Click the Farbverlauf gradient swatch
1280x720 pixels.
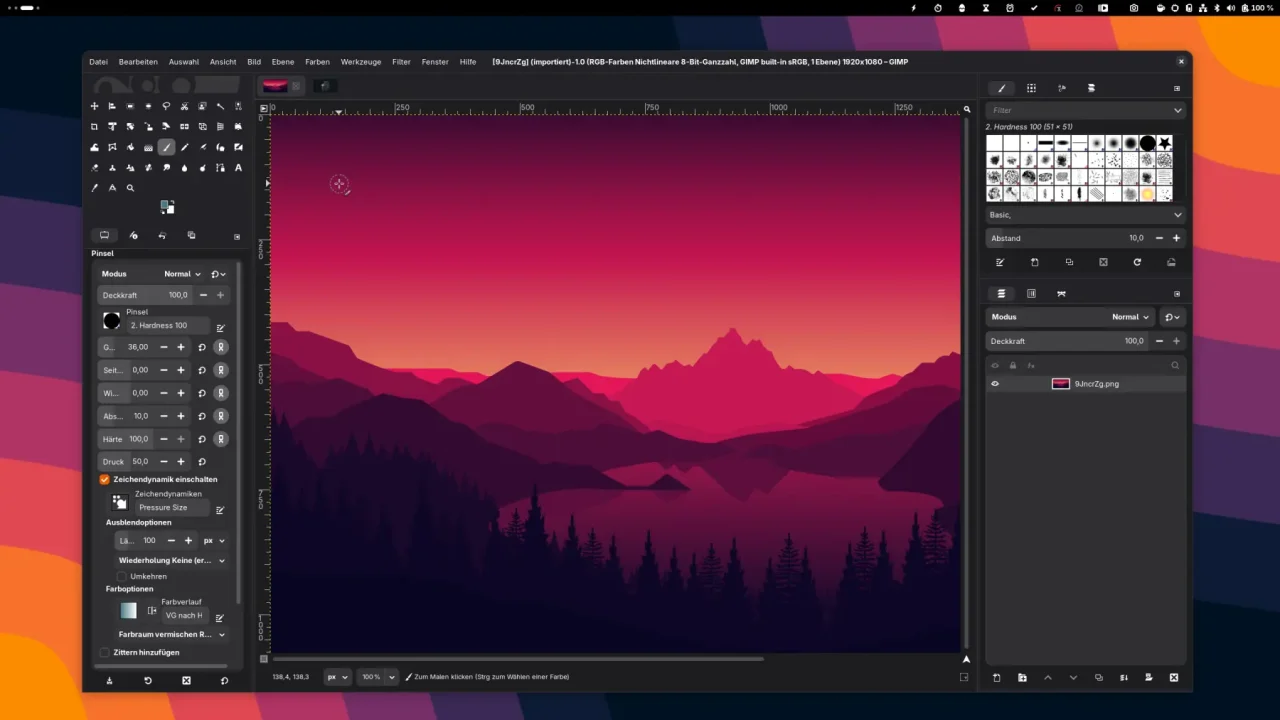(x=128, y=610)
